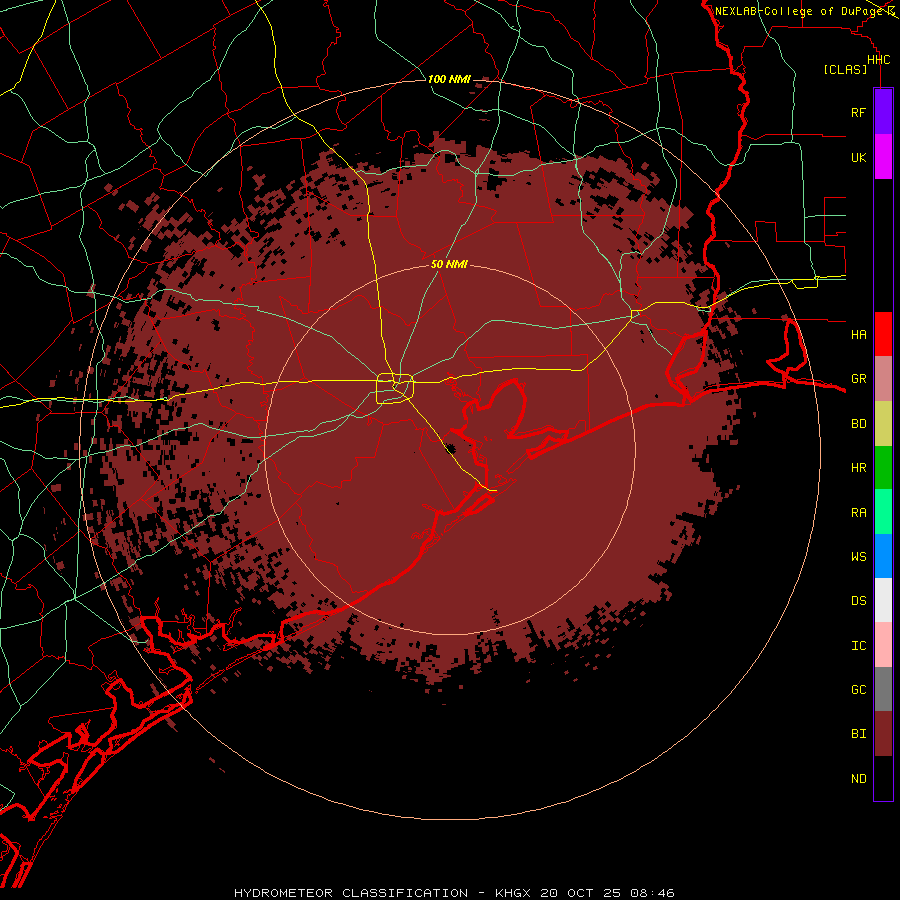Click the HYDROMETEOR CLASSIFICATION title text
Image resolution: width=900 pixels, height=900 pixels.
coord(351,893)
